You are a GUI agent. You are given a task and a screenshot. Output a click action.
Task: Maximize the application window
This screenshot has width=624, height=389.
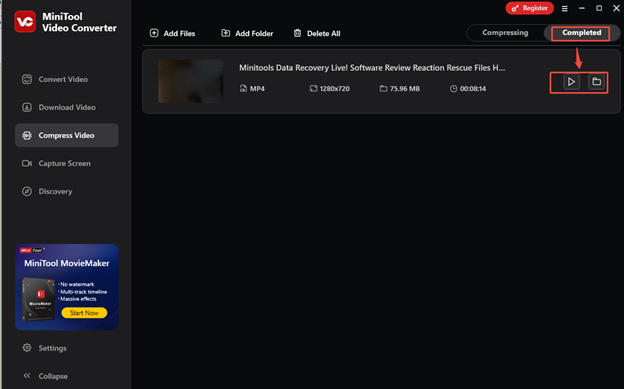click(599, 8)
